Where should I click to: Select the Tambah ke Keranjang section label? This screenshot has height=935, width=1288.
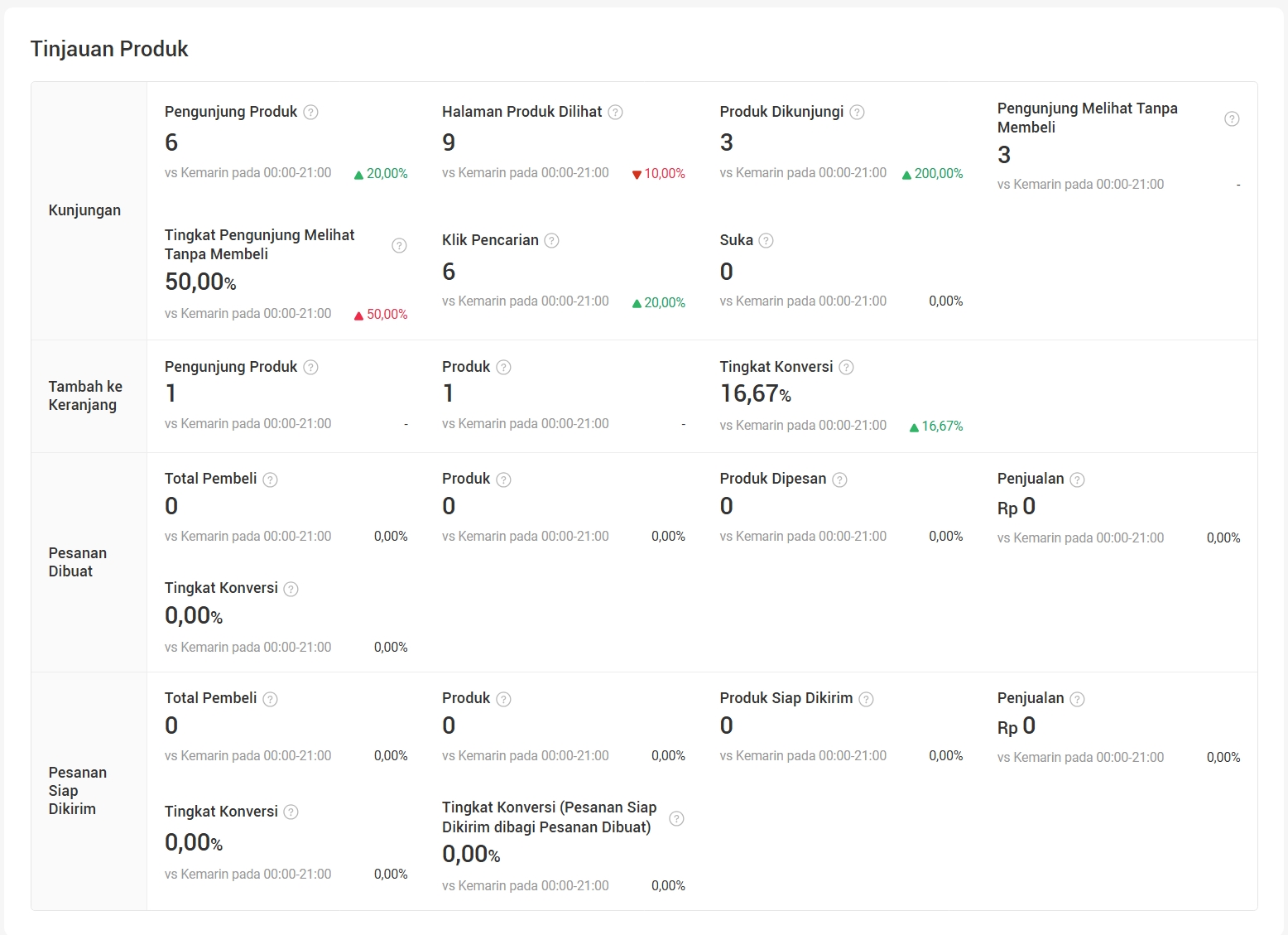coord(85,396)
